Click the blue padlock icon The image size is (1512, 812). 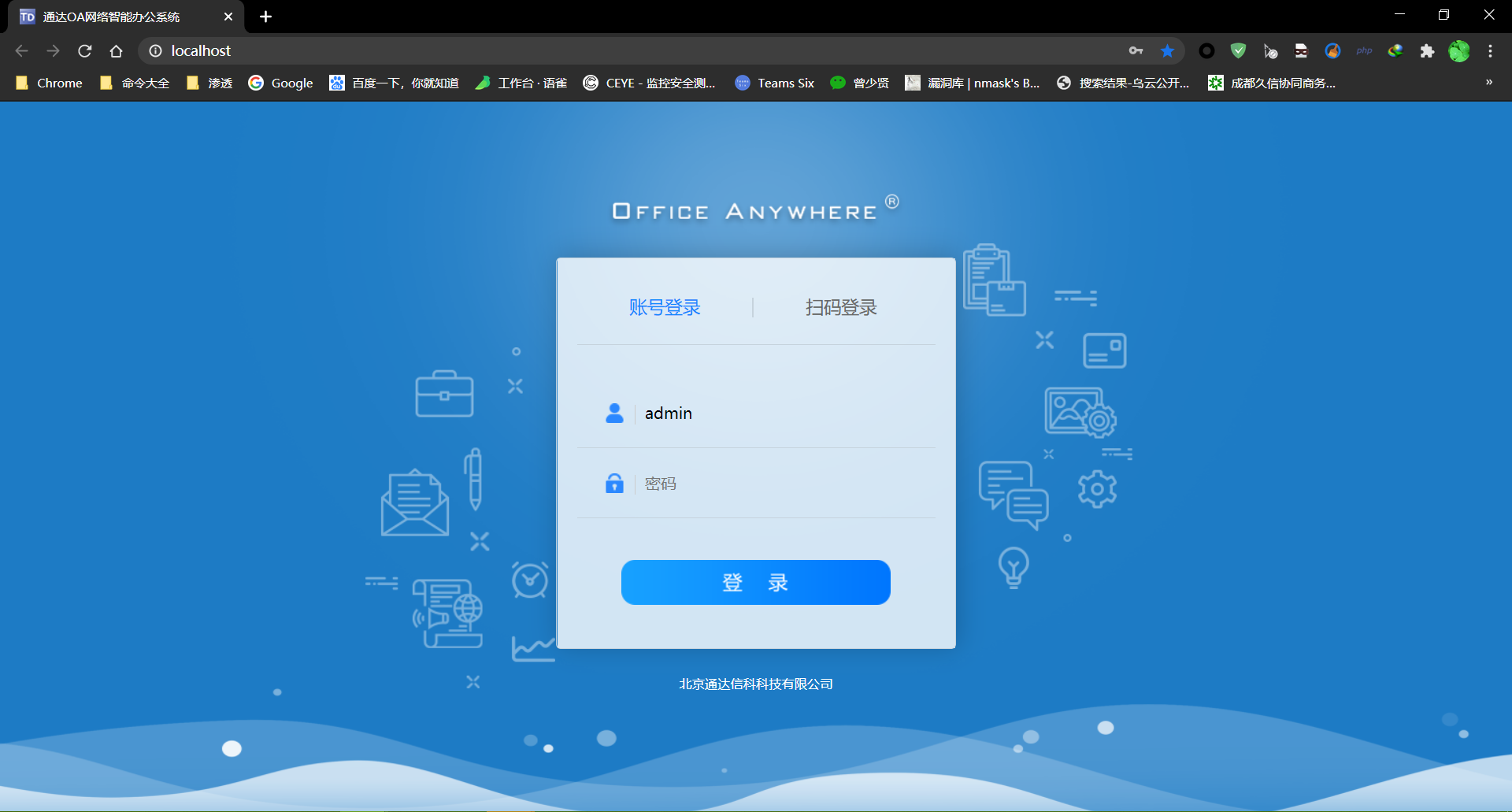tap(614, 483)
